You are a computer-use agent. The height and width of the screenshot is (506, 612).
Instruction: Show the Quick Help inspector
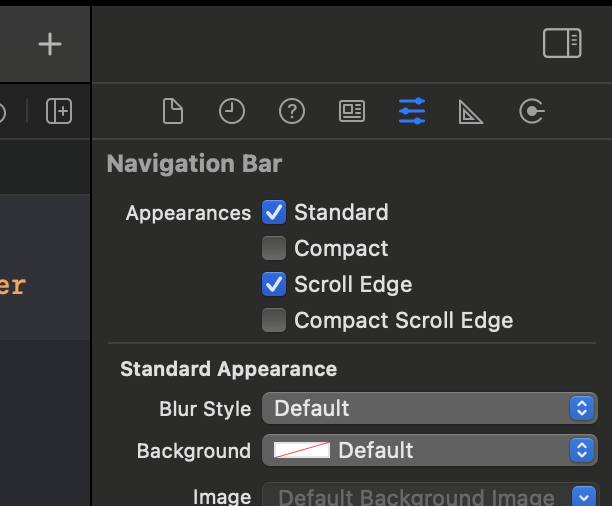(x=291, y=111)
